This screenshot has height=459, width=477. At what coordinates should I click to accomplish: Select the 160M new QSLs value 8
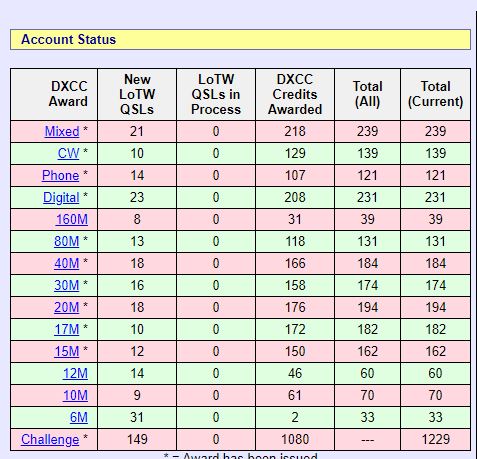pos(137,219)
